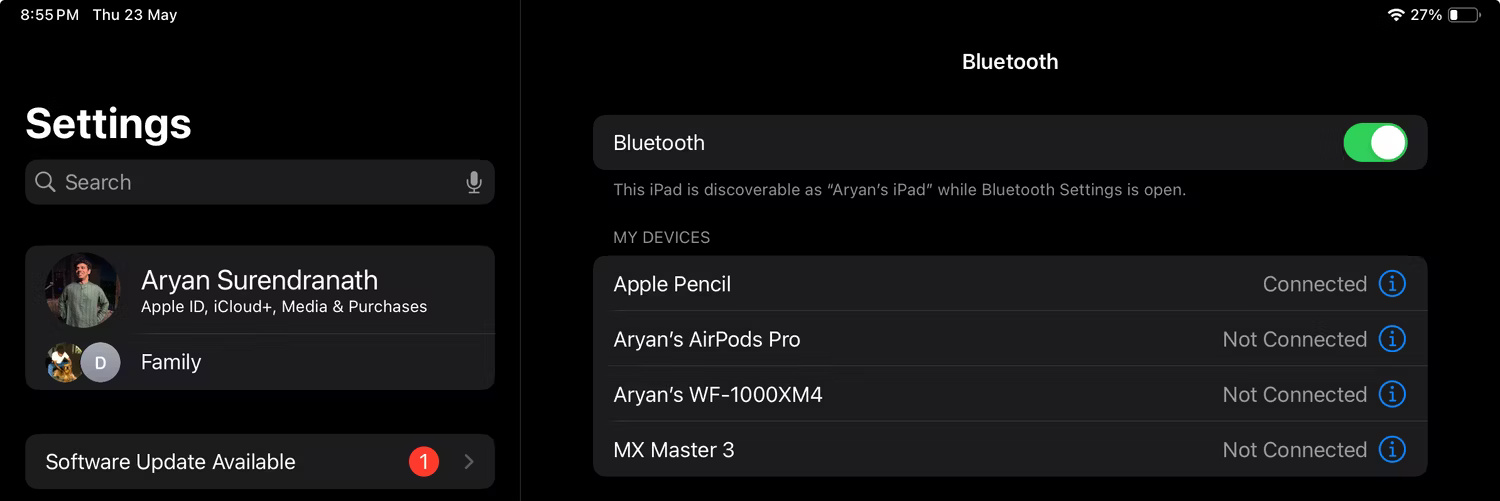Tap Aryan's profile photo thumbnail
The width and height of the screenshot is (1500, 501).
[x=82, y=290]
